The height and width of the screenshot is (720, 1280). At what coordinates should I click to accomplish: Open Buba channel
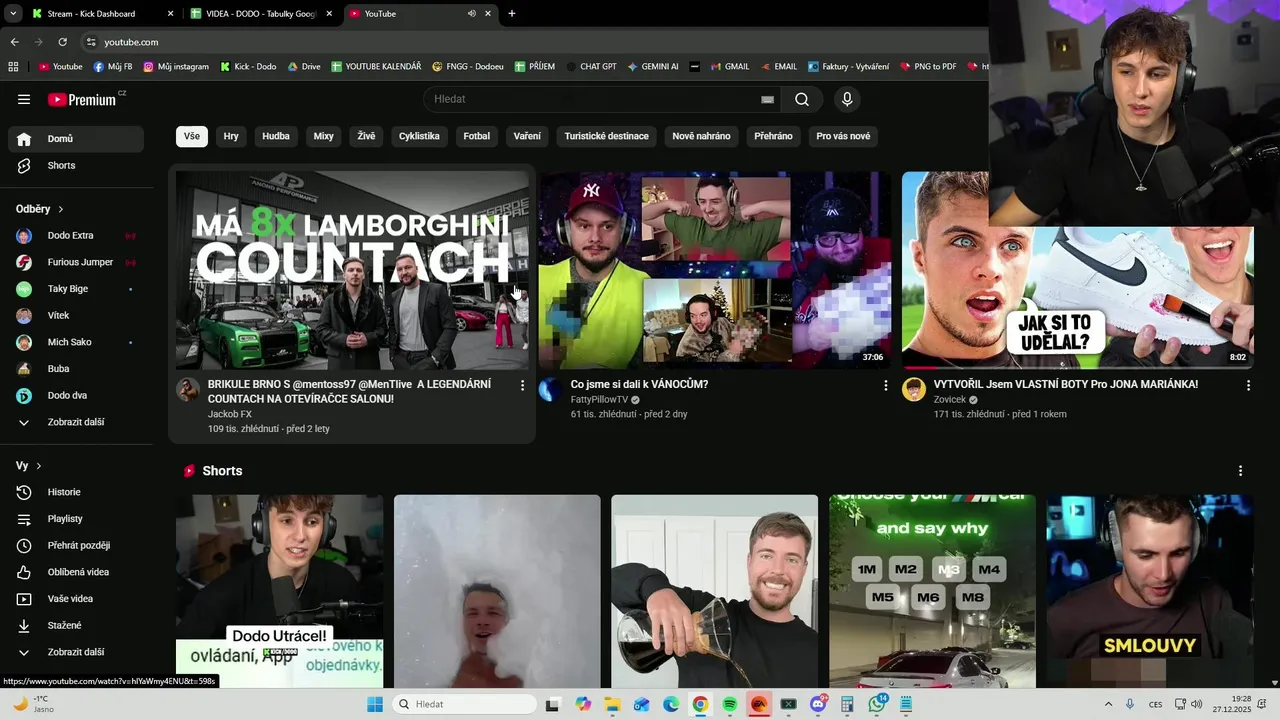pyautogui.click(x=76, y=369)
